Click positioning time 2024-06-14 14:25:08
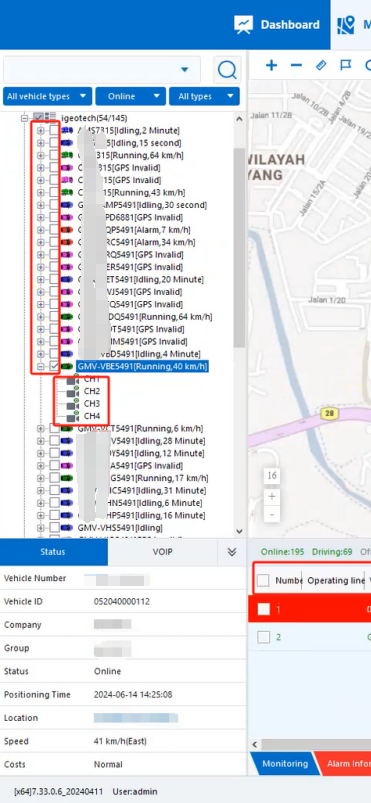This screenshot has height=803, width=371. (133, 694)
